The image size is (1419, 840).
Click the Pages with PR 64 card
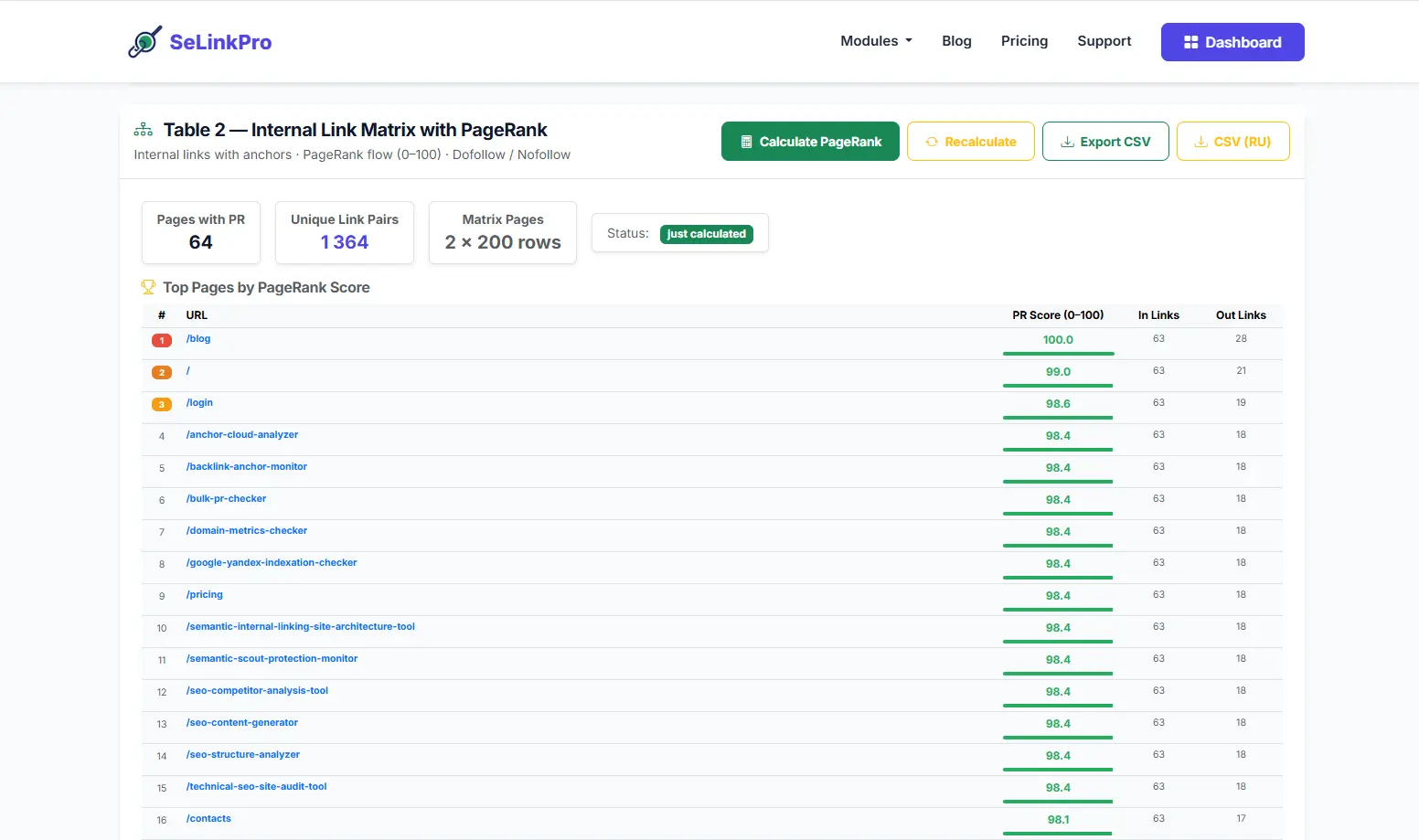click(201, 232)
